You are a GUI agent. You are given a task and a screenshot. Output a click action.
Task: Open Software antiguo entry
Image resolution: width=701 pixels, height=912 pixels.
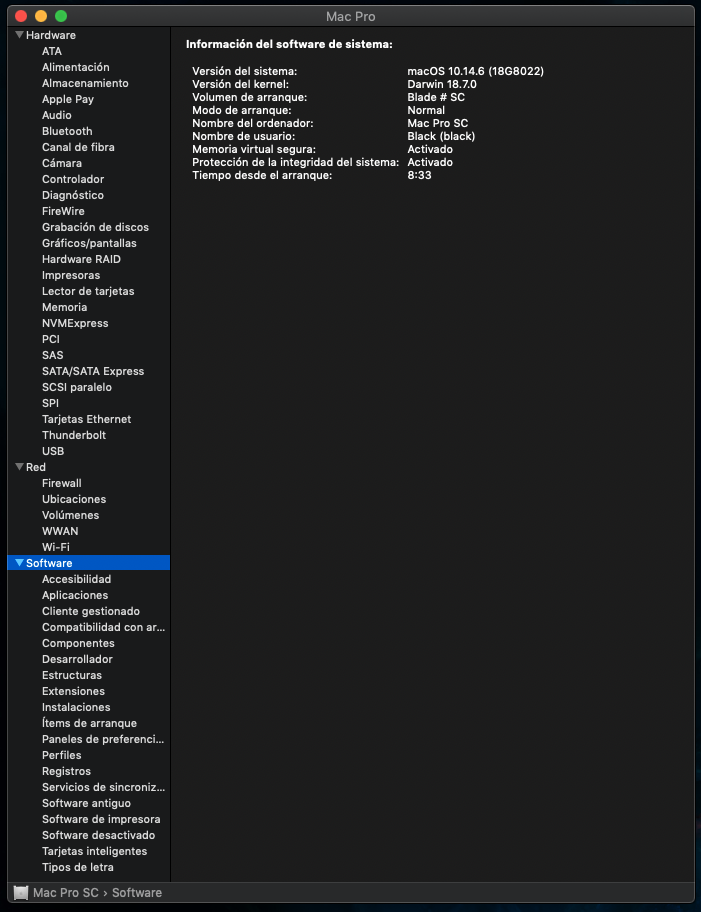tap(86, 803)
